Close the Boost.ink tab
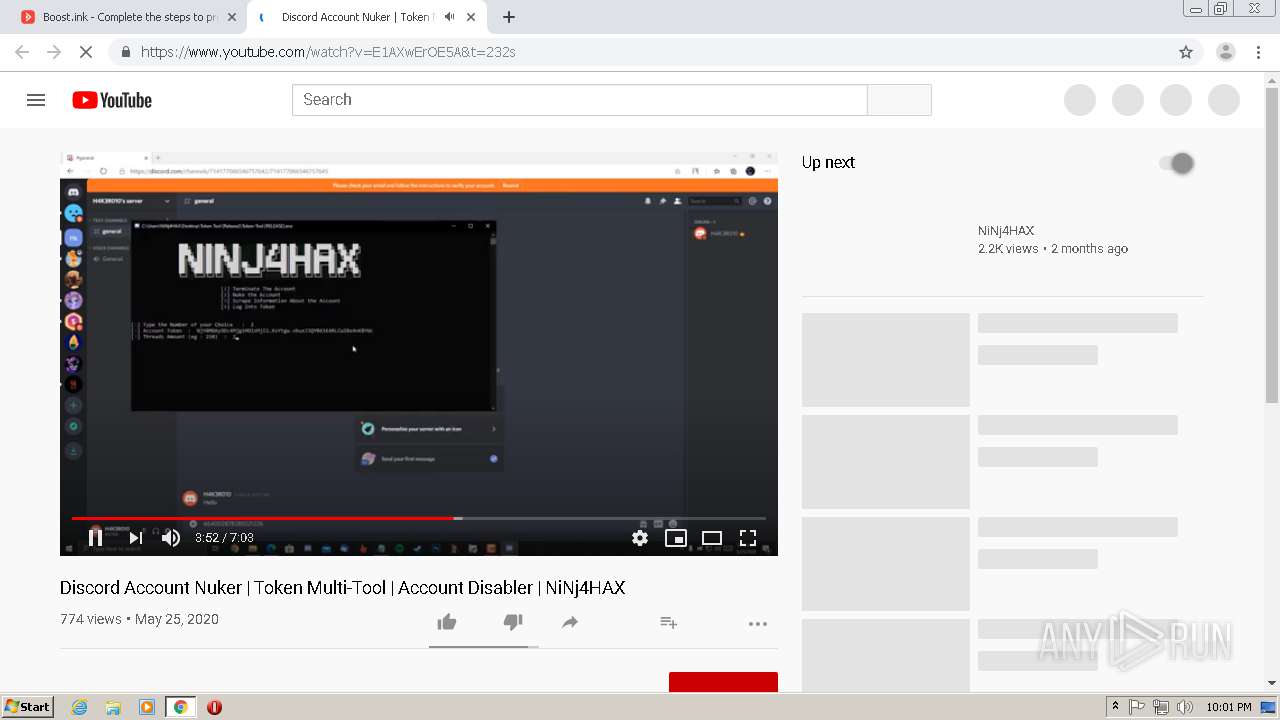This screenshot has height=720, width=1280. 232,17
